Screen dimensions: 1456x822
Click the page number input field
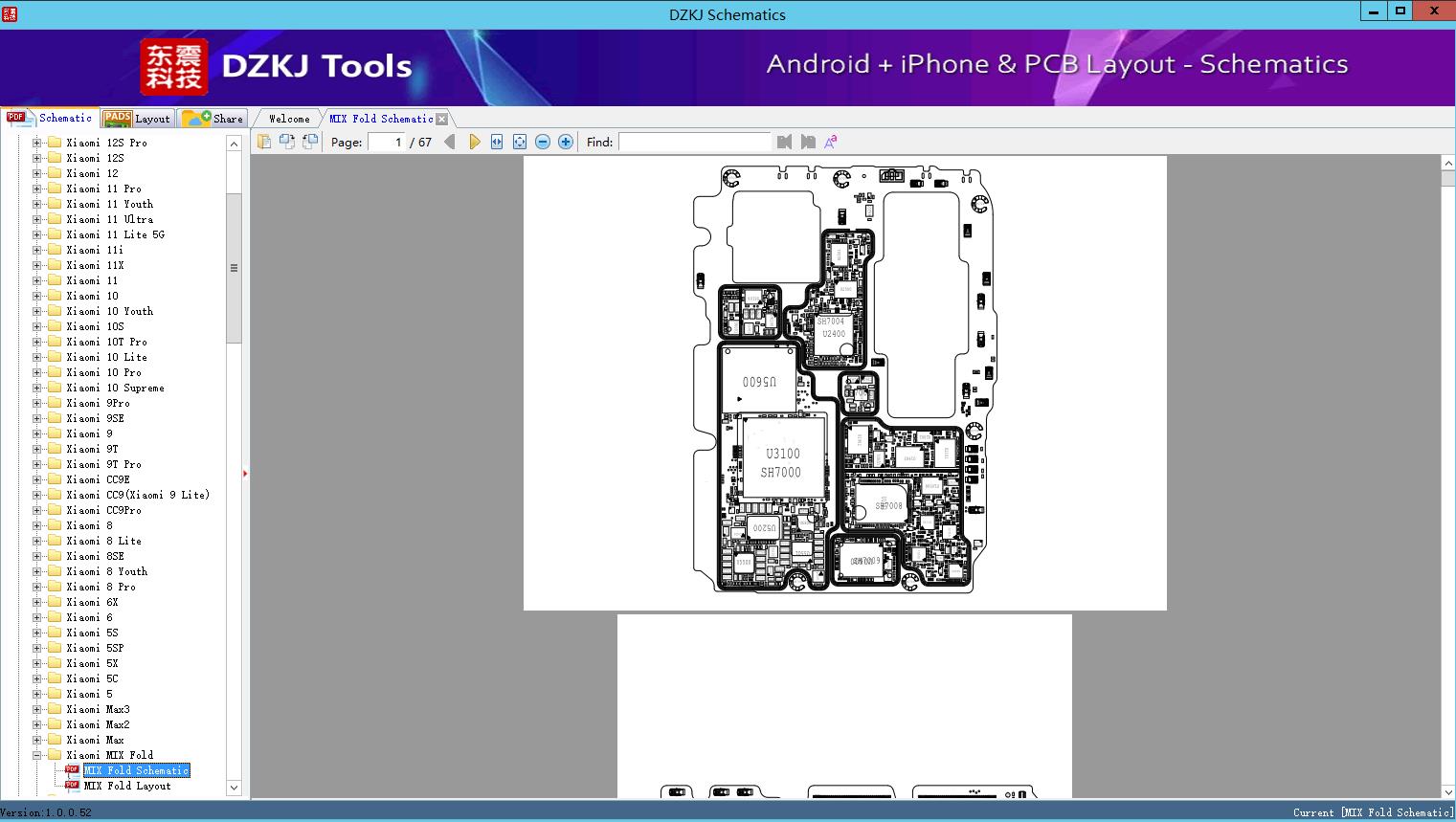click(x=386, y=142)
